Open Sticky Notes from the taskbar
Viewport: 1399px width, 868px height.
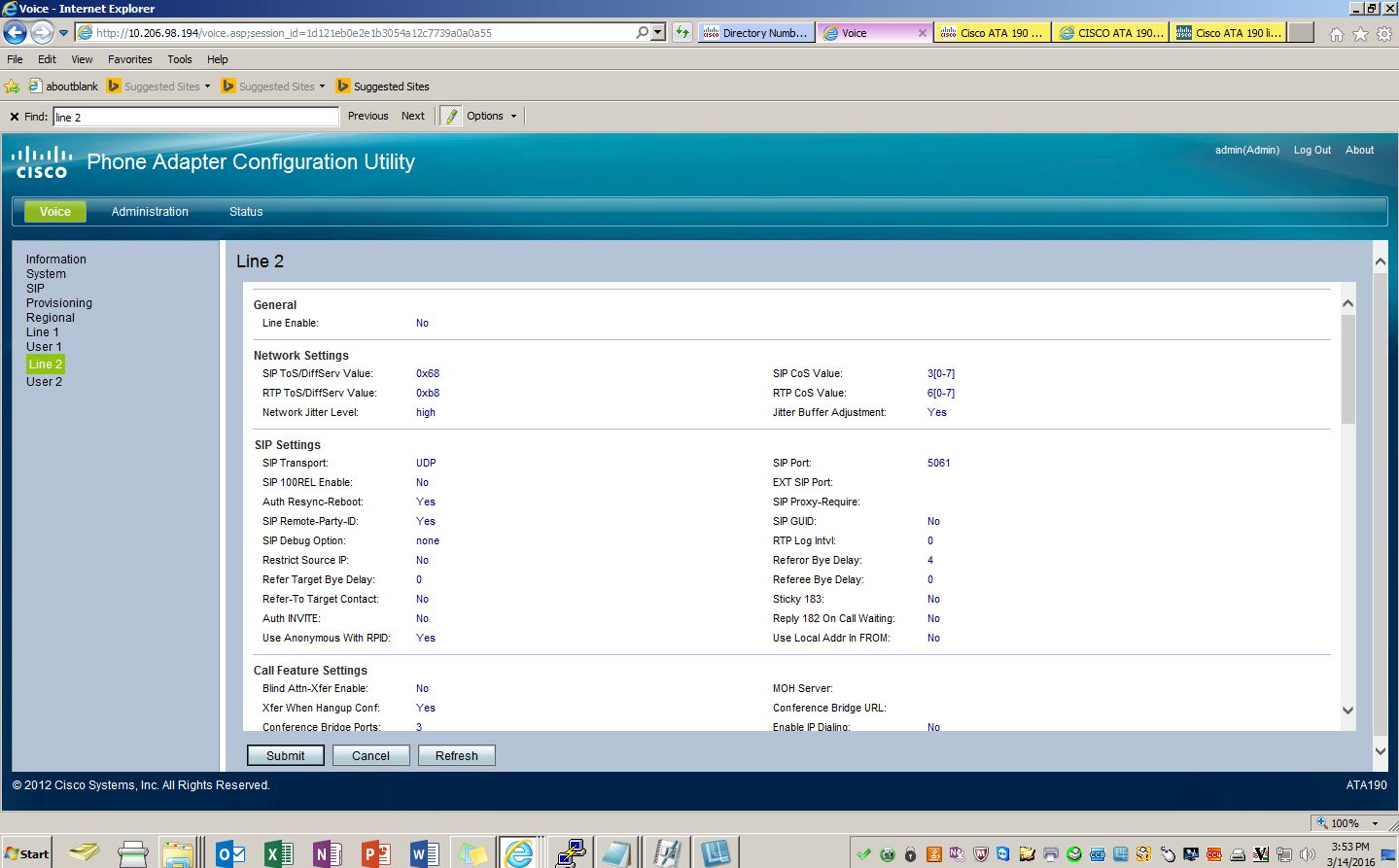point(472,853)
